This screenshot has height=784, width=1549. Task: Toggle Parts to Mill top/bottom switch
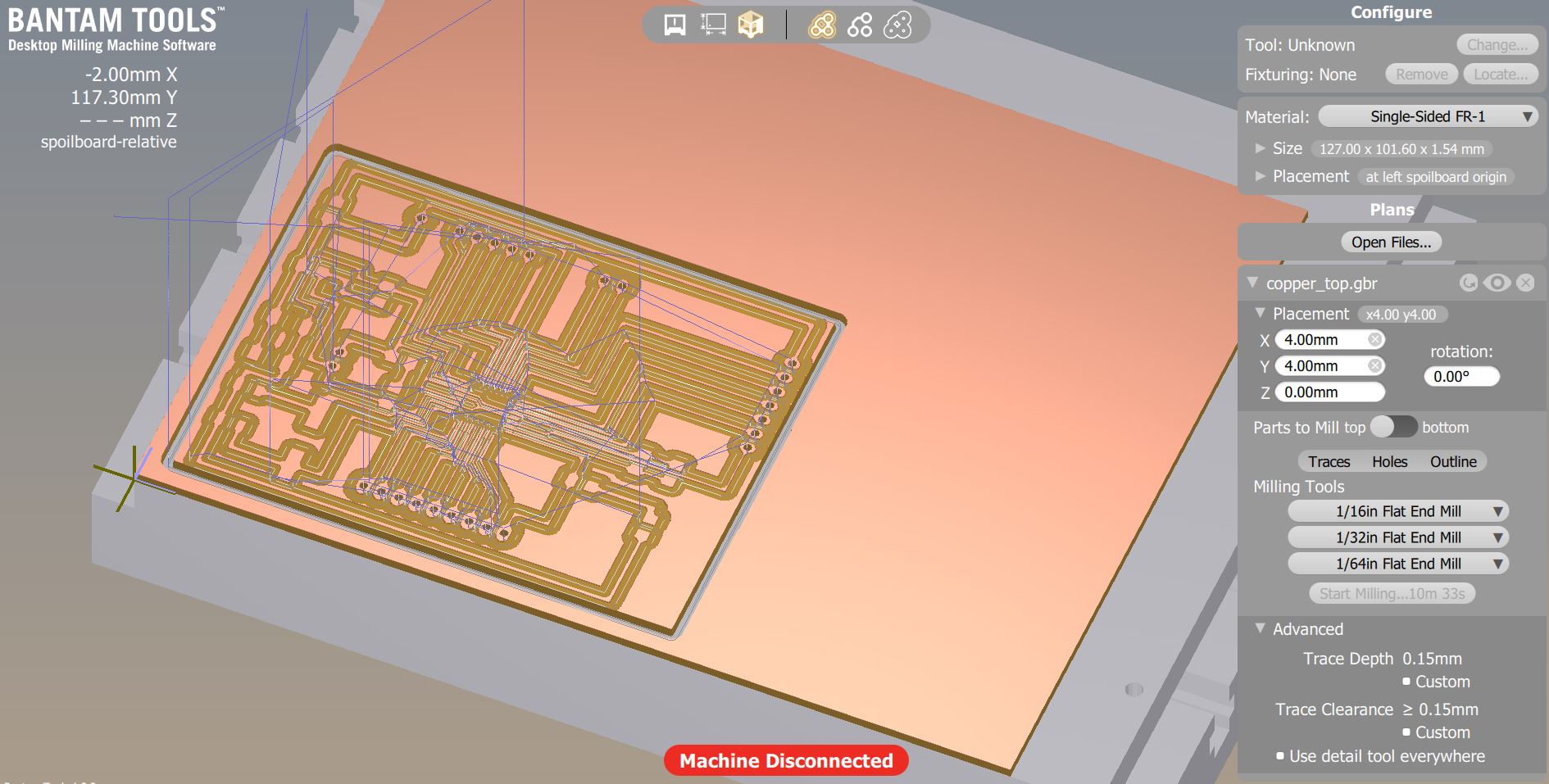(1393, 427)
